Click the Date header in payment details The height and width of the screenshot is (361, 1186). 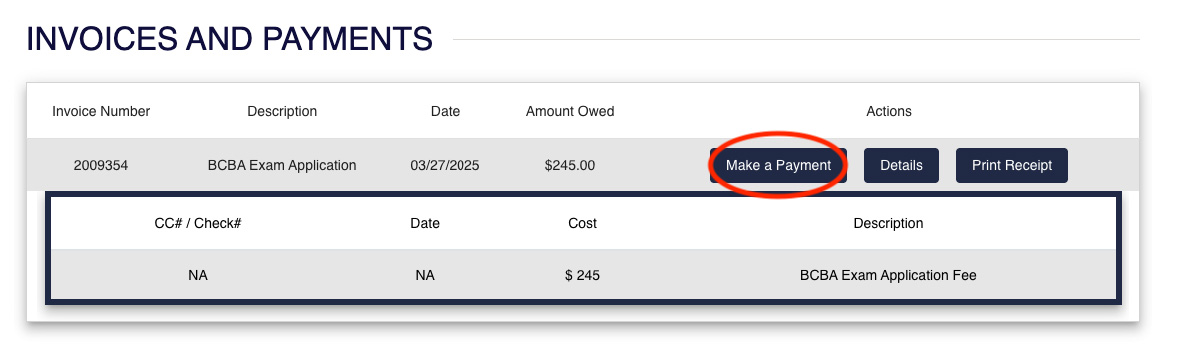(425, 223)
